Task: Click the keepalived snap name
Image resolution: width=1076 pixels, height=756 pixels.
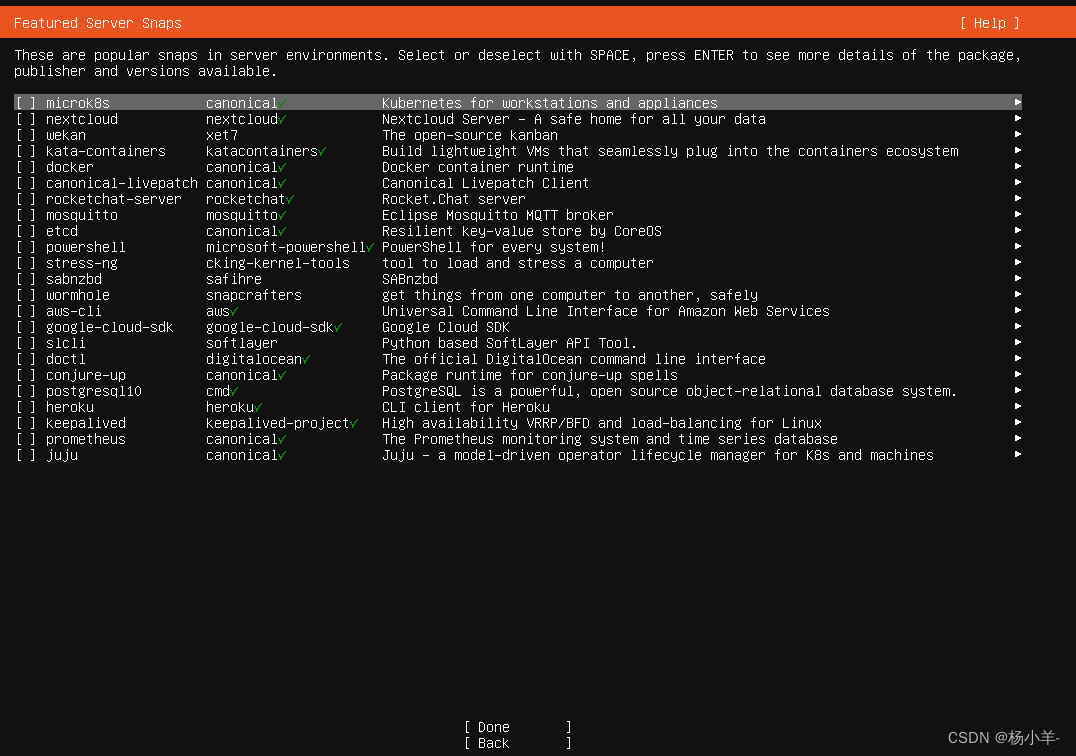Action: [x=86, y=424]
